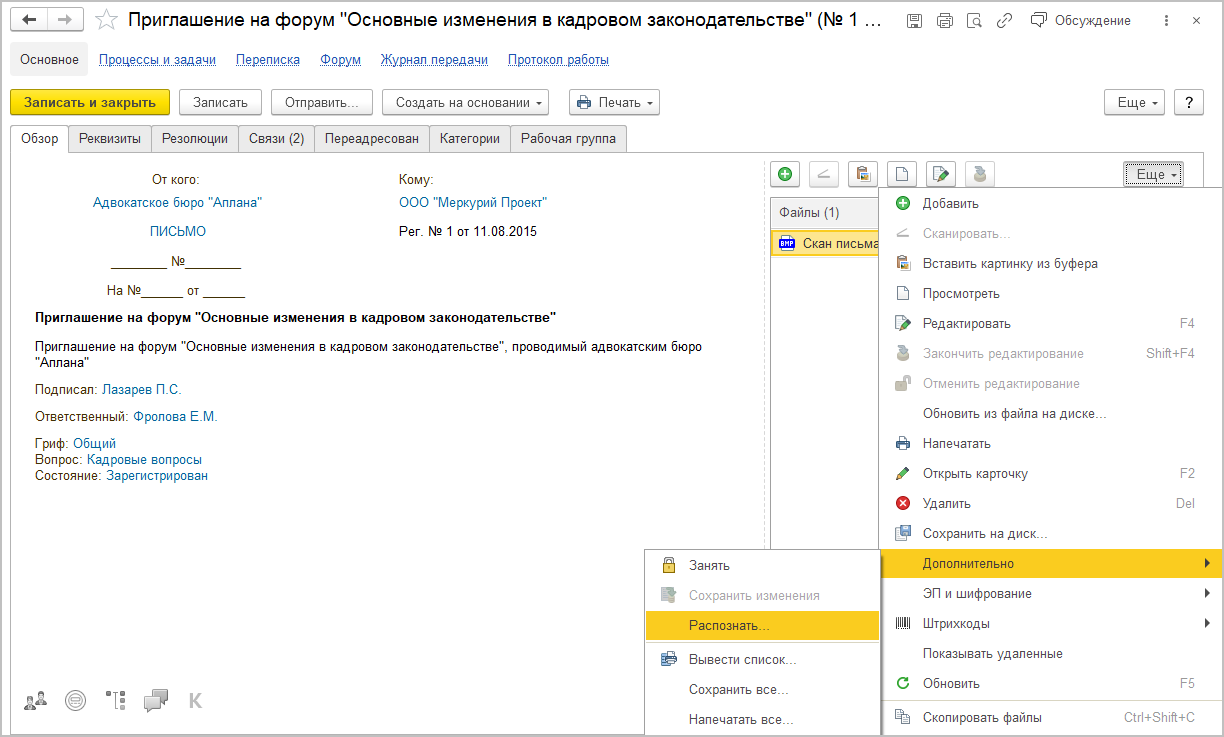Navigate back with the left arrow

pyautogui.click(x=29, y=20)
